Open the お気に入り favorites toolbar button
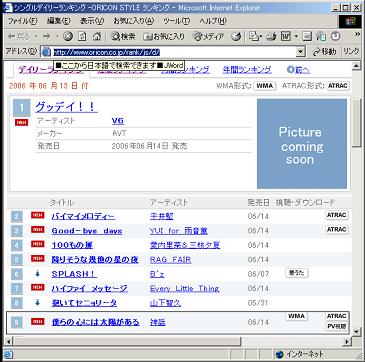The width and height of the screenshot is (365, 362). [x=164, y=36]
